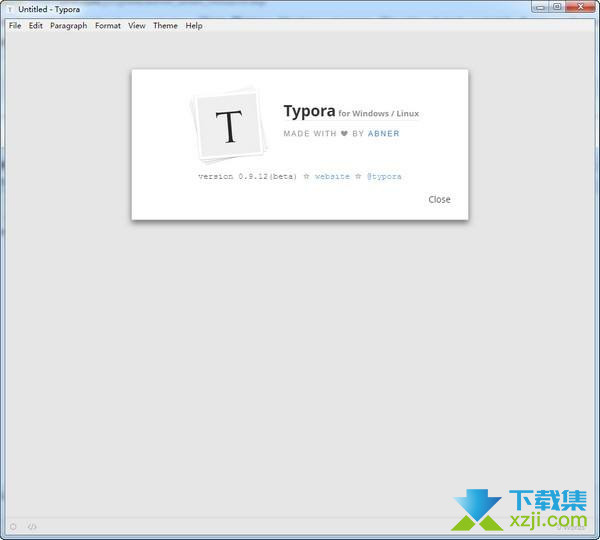Viewport: 600px width, 540px height.
Task: Click the 'for Windows / Linux' text
Action: coord(378,114)
